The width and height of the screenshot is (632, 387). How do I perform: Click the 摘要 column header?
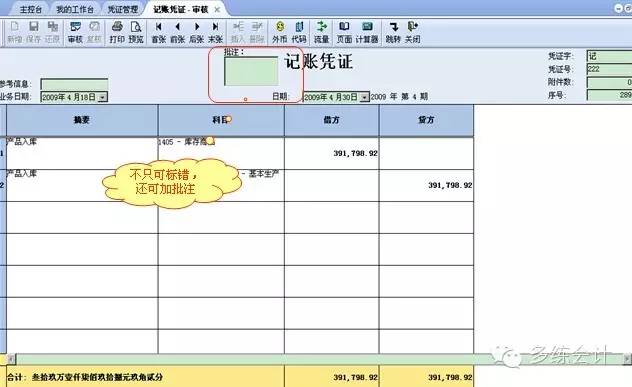coord(82,120)
